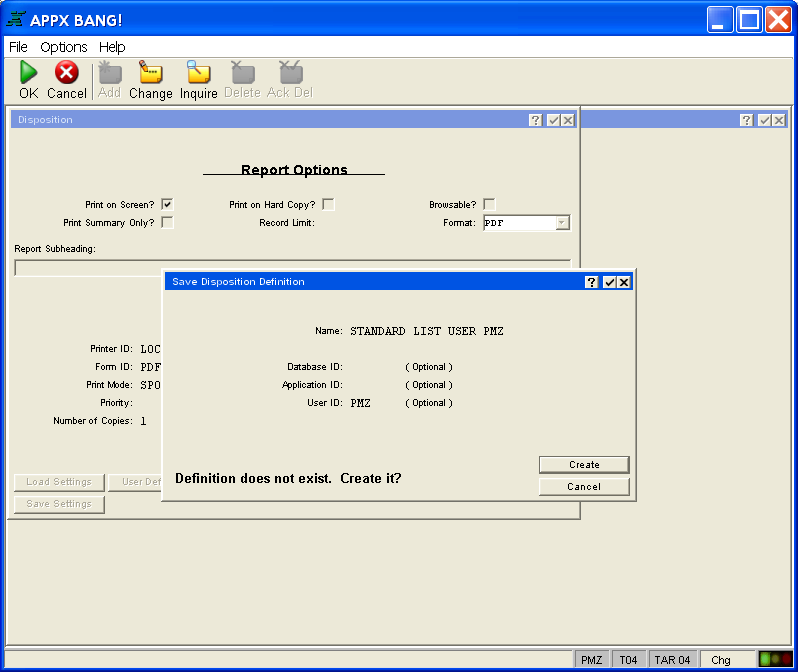
Task: Open the Options menu
Action: [x=63, y=47]
